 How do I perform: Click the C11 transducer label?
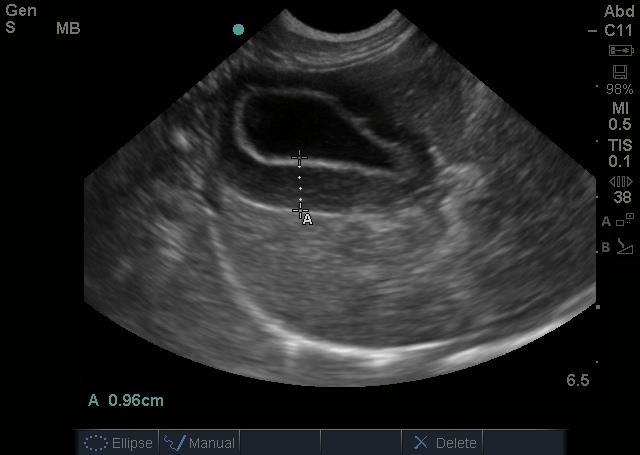point(619,31)
